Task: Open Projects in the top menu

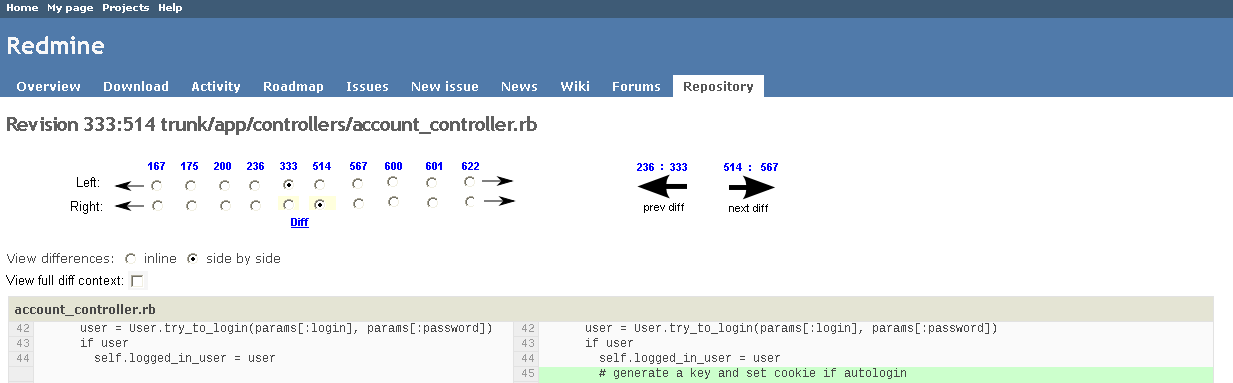Action: click(x=126, y=7)
